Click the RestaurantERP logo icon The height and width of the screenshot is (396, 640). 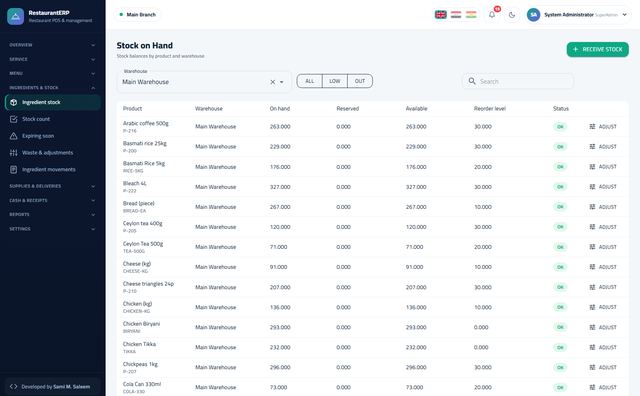click(x=16, y=16)
